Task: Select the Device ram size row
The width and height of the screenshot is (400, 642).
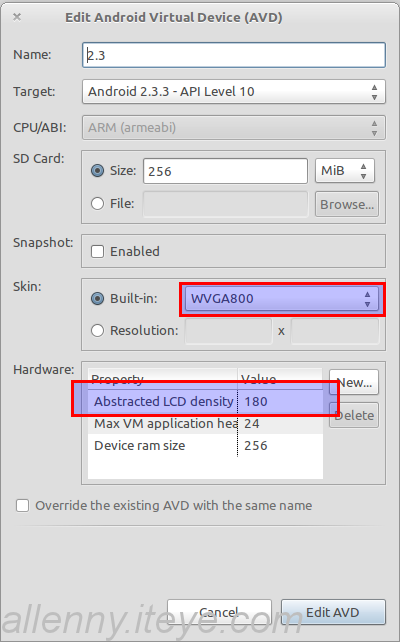Action: tap(206, 445)
